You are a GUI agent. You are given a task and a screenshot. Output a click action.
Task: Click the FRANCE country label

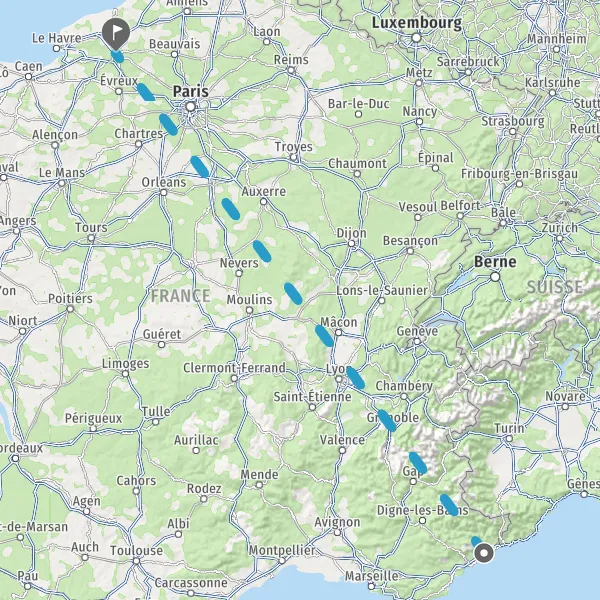180,296
